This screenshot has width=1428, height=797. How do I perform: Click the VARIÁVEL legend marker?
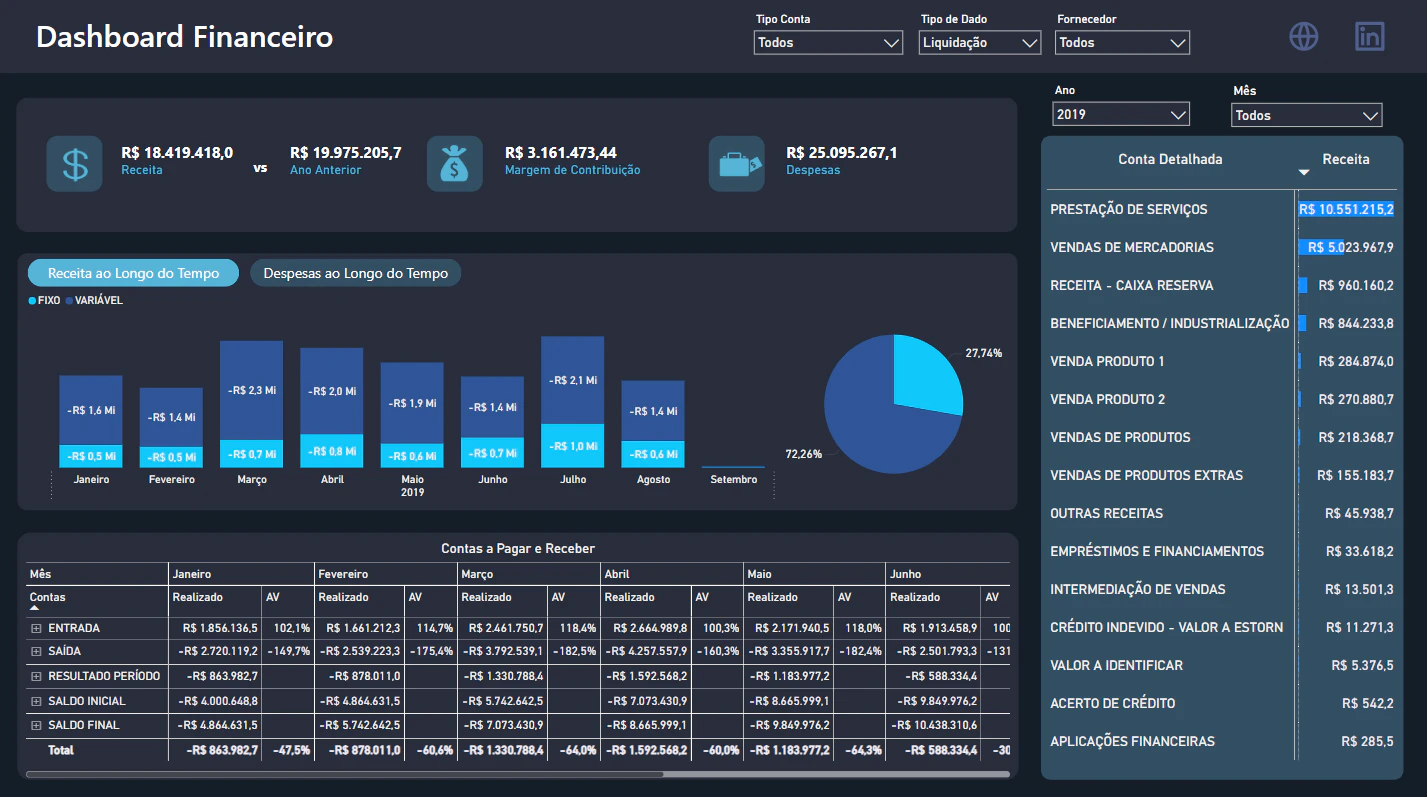click(x=69, y=300)
